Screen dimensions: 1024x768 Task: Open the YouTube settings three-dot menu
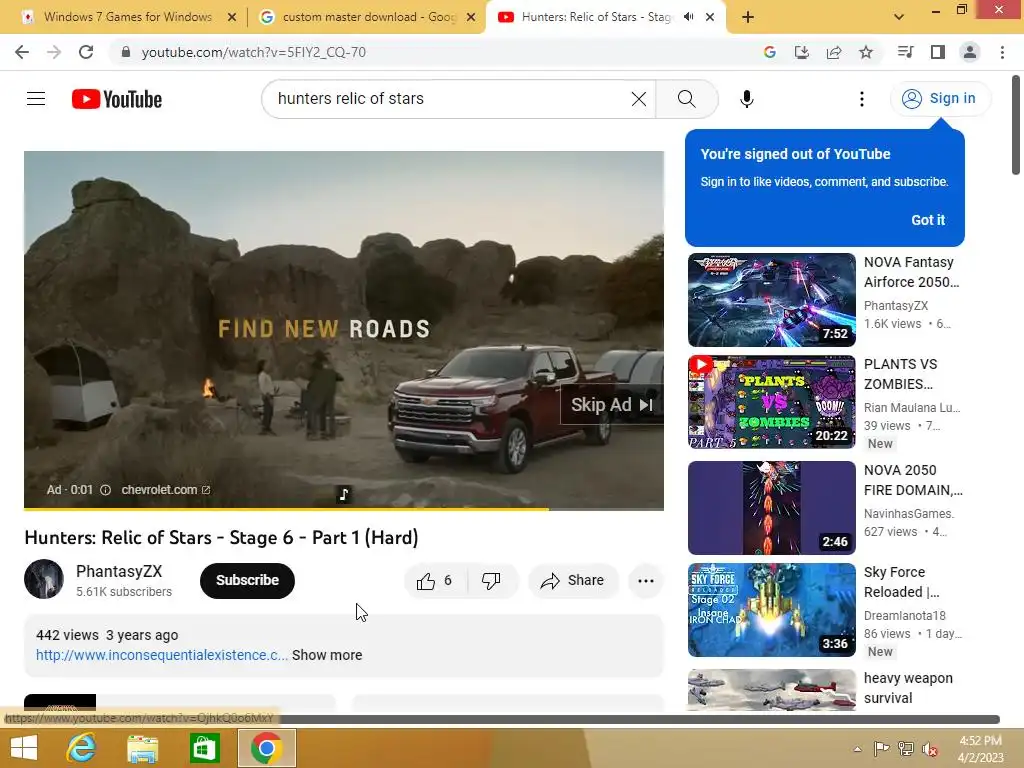(861, 99)
